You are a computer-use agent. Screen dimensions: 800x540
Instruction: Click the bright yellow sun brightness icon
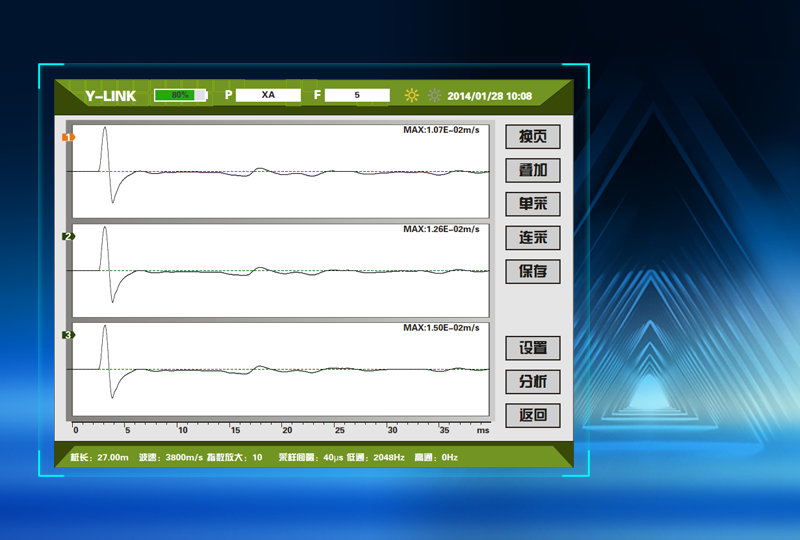point(412,96)
